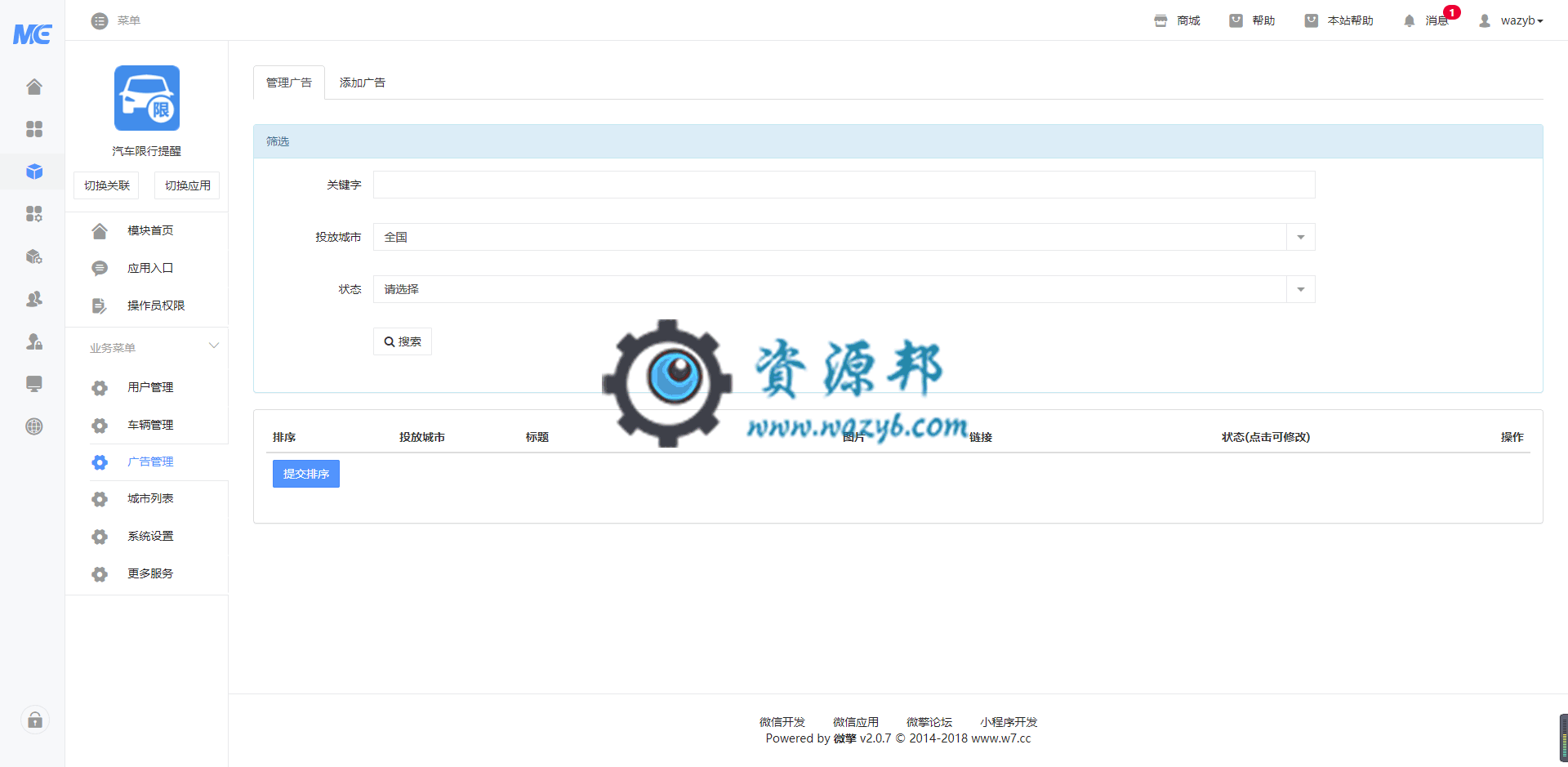Click the 切换关联 button
Viewport: 1568px width, 767px height.
(107, 185)
